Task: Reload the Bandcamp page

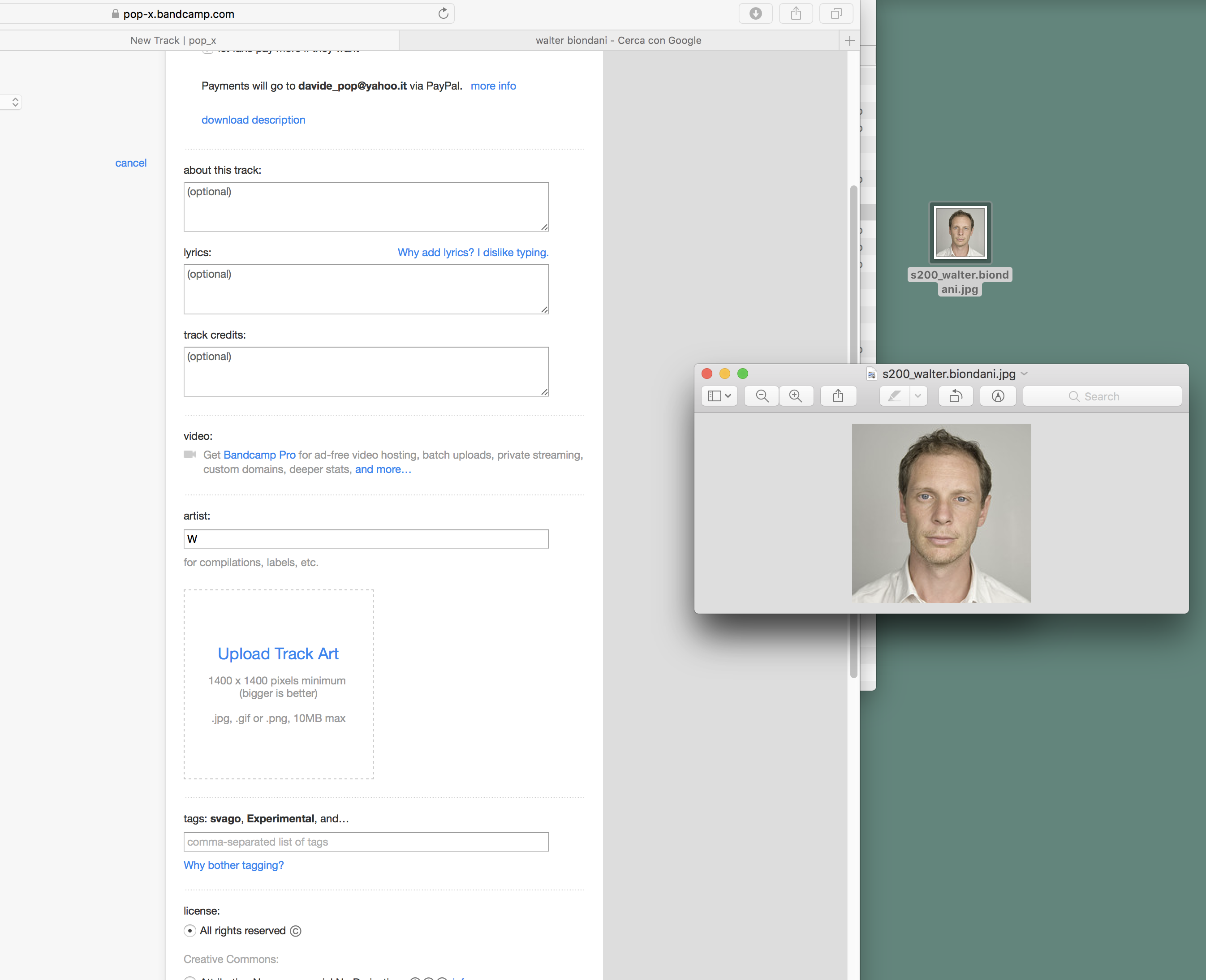Action: pos(443,13)
